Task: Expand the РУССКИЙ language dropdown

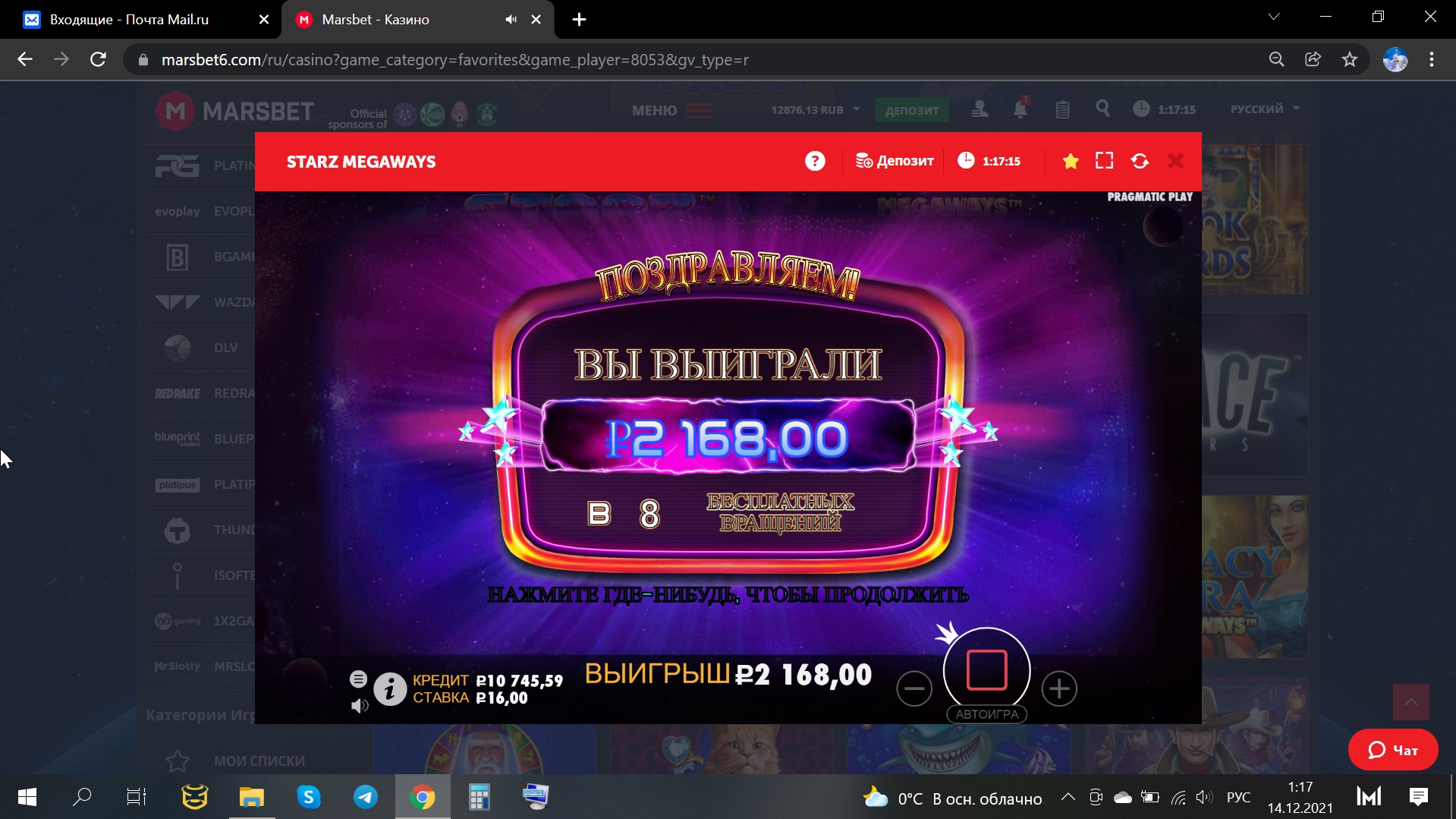Action: tap(1265, 109)
